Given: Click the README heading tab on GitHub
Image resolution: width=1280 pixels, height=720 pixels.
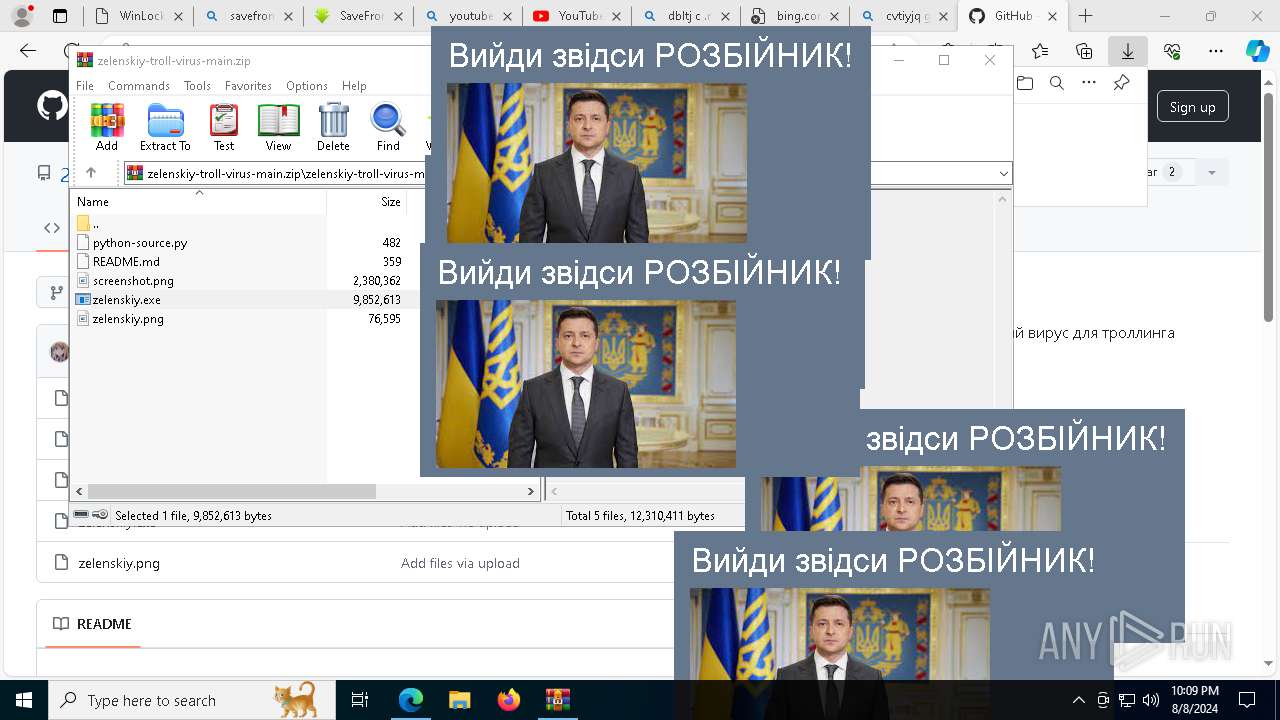Looking at the screenshot, I should pyautogui.click(x=93, y=623).
